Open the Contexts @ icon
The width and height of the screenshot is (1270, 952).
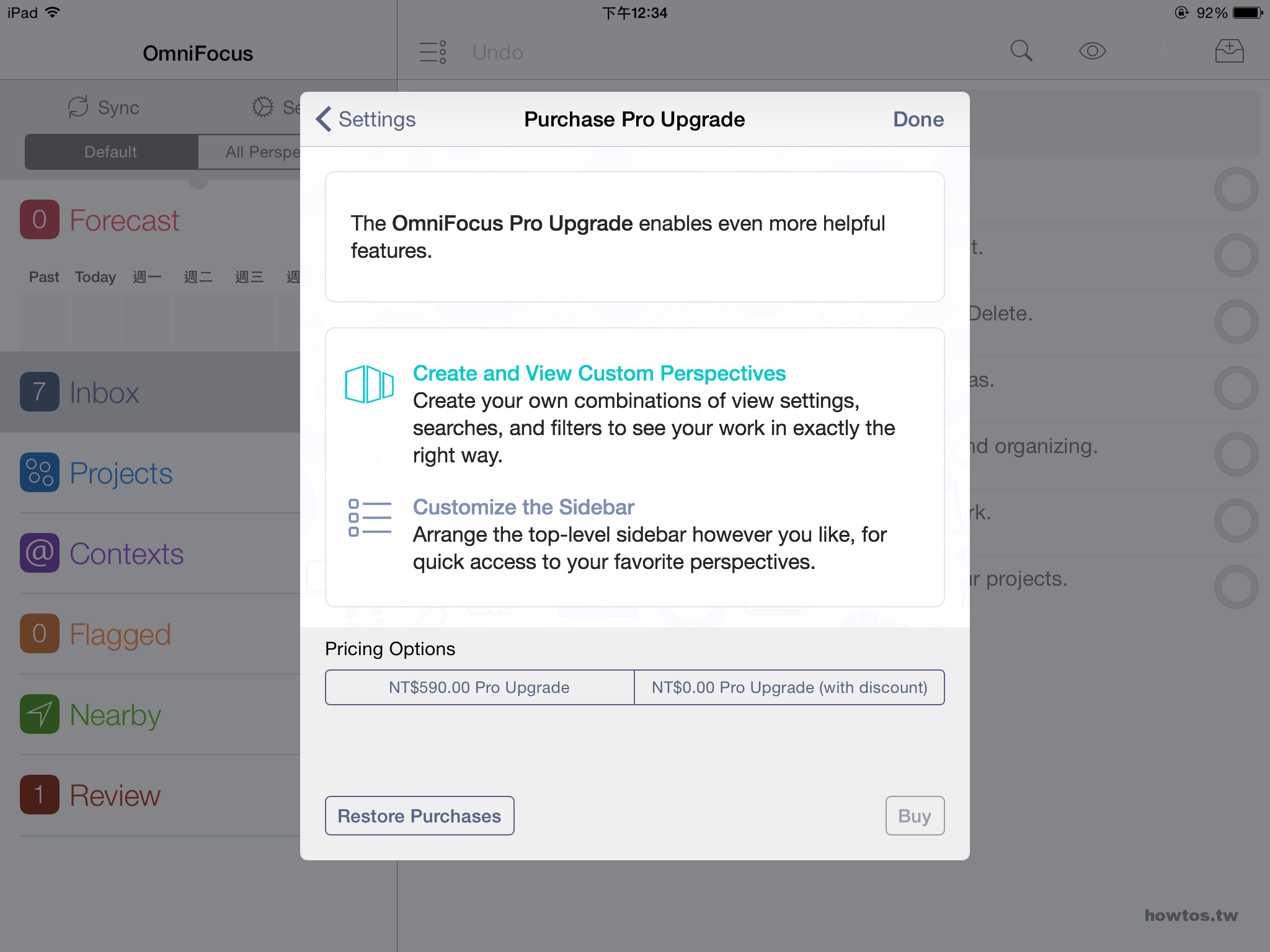(40, 553)
